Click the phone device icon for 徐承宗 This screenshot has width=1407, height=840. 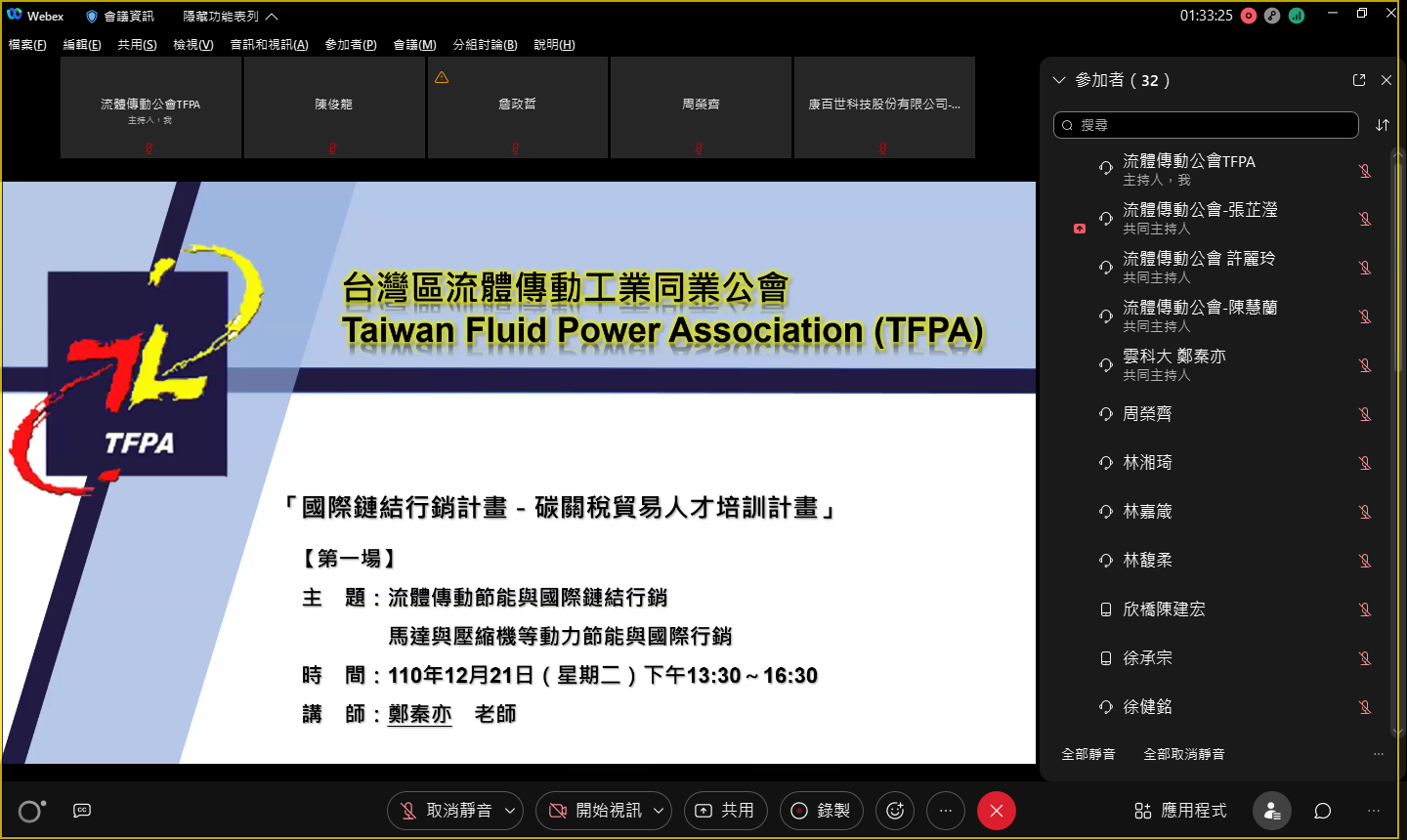pos(1106,658)
